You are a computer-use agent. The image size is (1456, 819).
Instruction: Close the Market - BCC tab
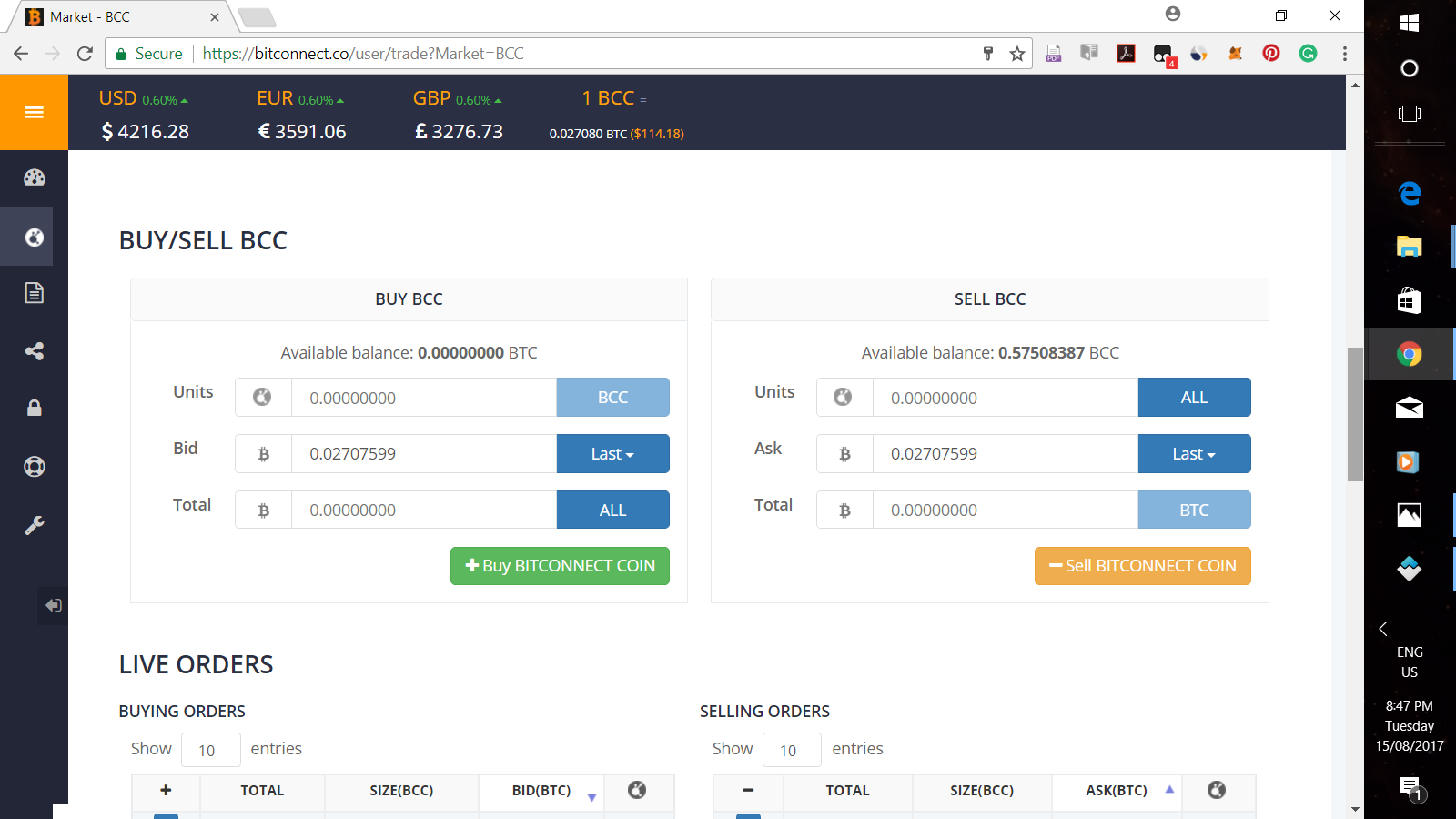[215, 17]
